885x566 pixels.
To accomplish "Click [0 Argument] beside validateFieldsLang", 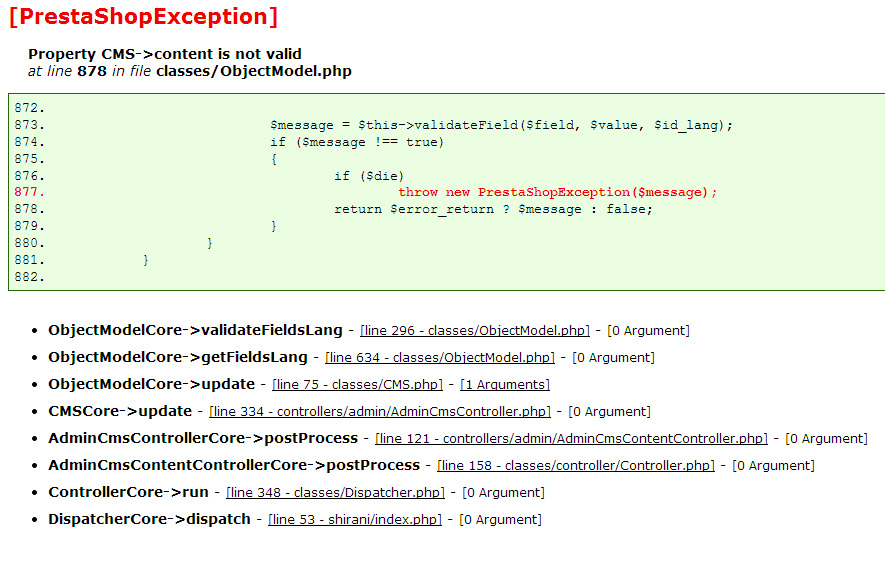I will tap(649, 331).
